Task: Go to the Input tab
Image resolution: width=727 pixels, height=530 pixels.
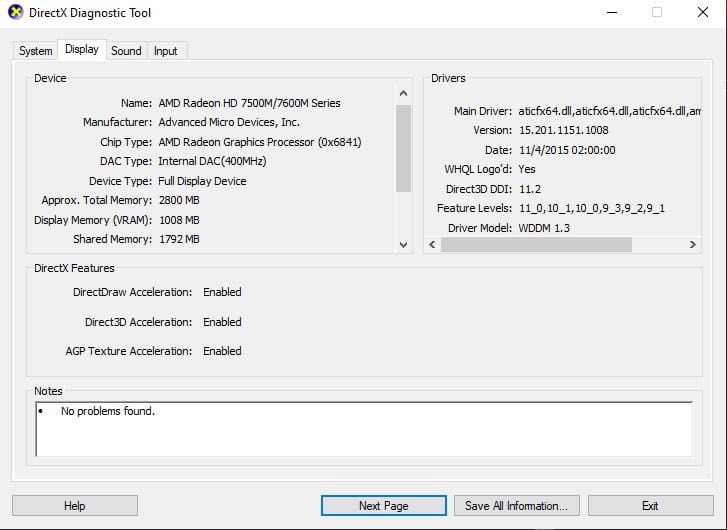Action: pos(166,51)
